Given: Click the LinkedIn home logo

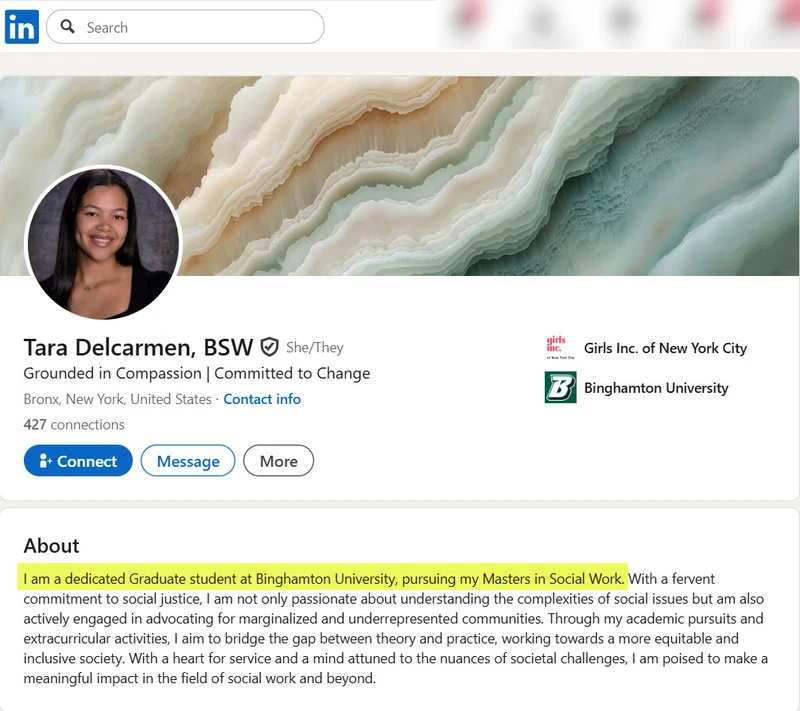Looking at the screenshot, I should coord(22,27).
